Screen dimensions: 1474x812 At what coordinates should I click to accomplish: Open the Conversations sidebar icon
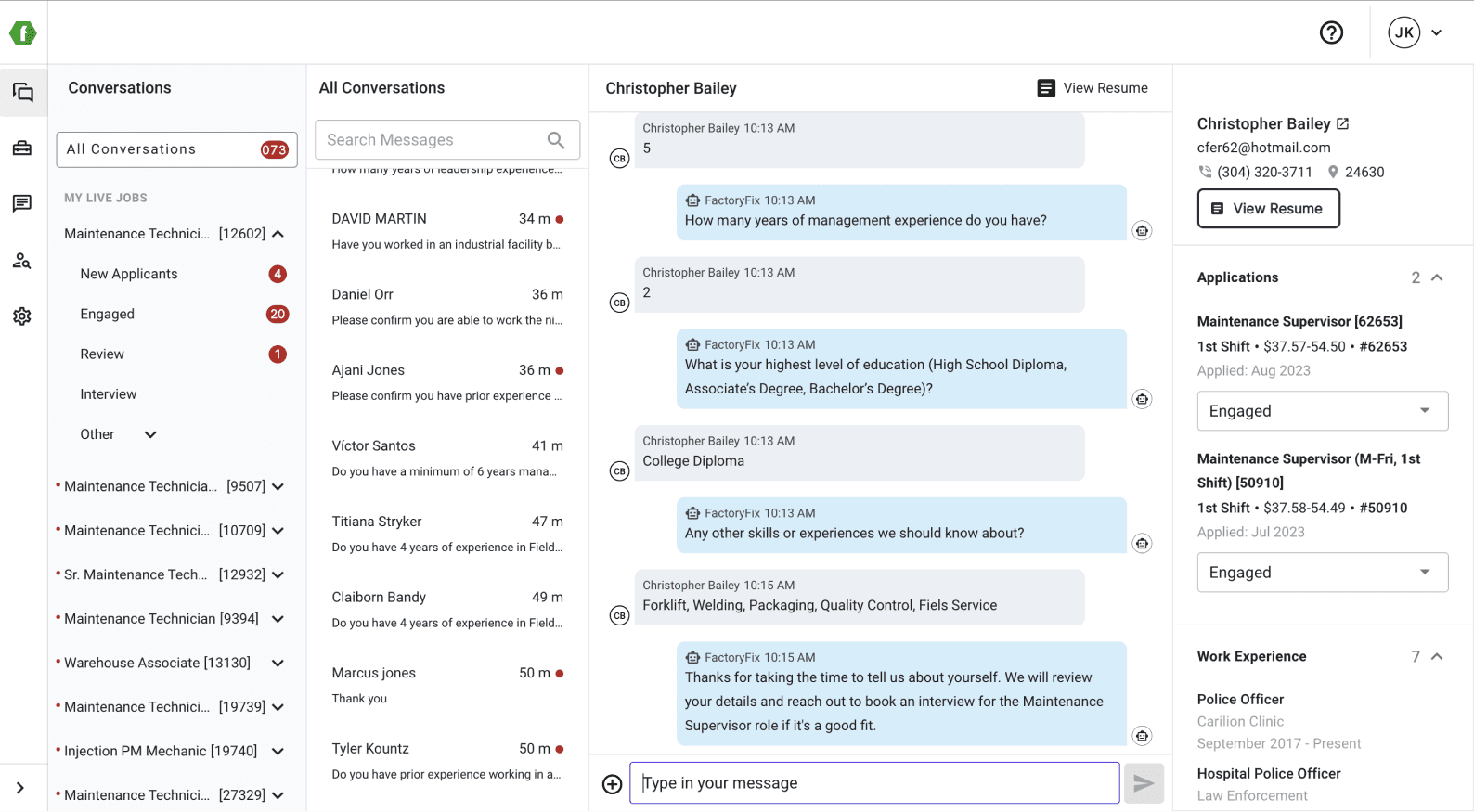(23, 92)
